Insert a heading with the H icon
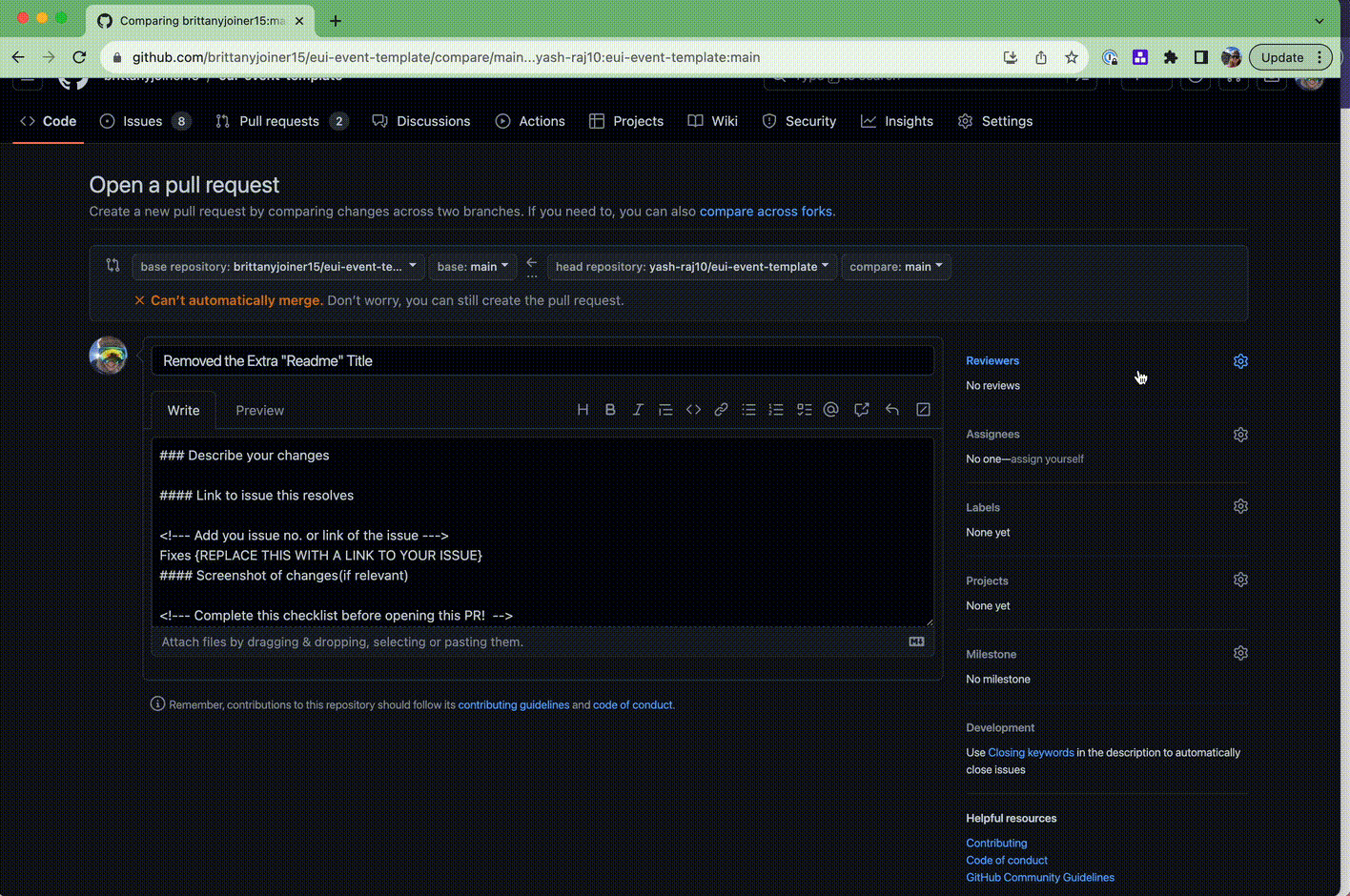Screen dimensions: 1350x896 (x=583, y=410)
